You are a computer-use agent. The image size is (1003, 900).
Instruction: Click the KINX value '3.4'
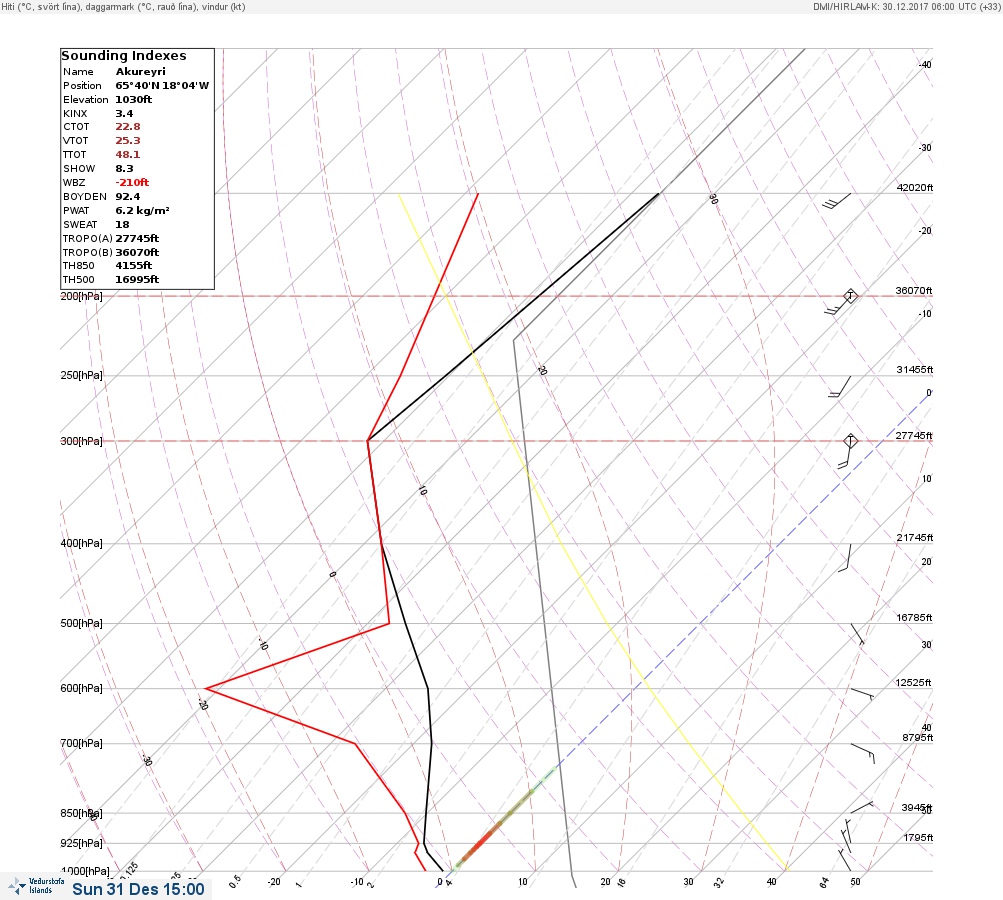click(125, 113)
